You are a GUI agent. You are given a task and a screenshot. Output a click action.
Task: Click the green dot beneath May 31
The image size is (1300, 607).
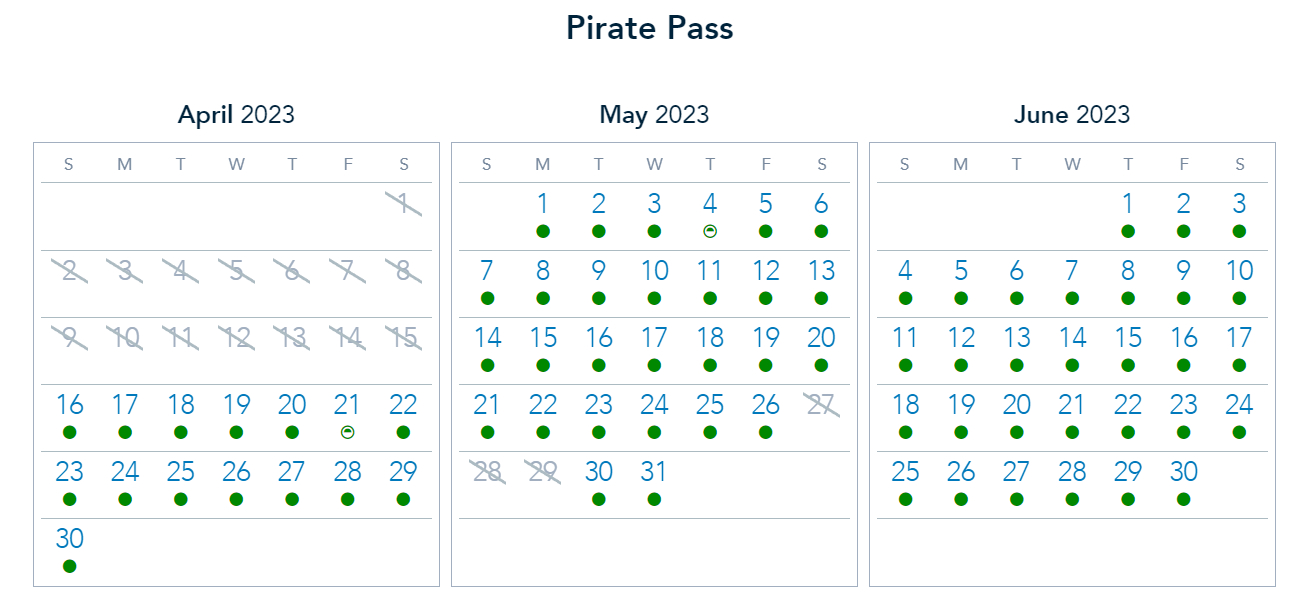(x=654, y=499)
